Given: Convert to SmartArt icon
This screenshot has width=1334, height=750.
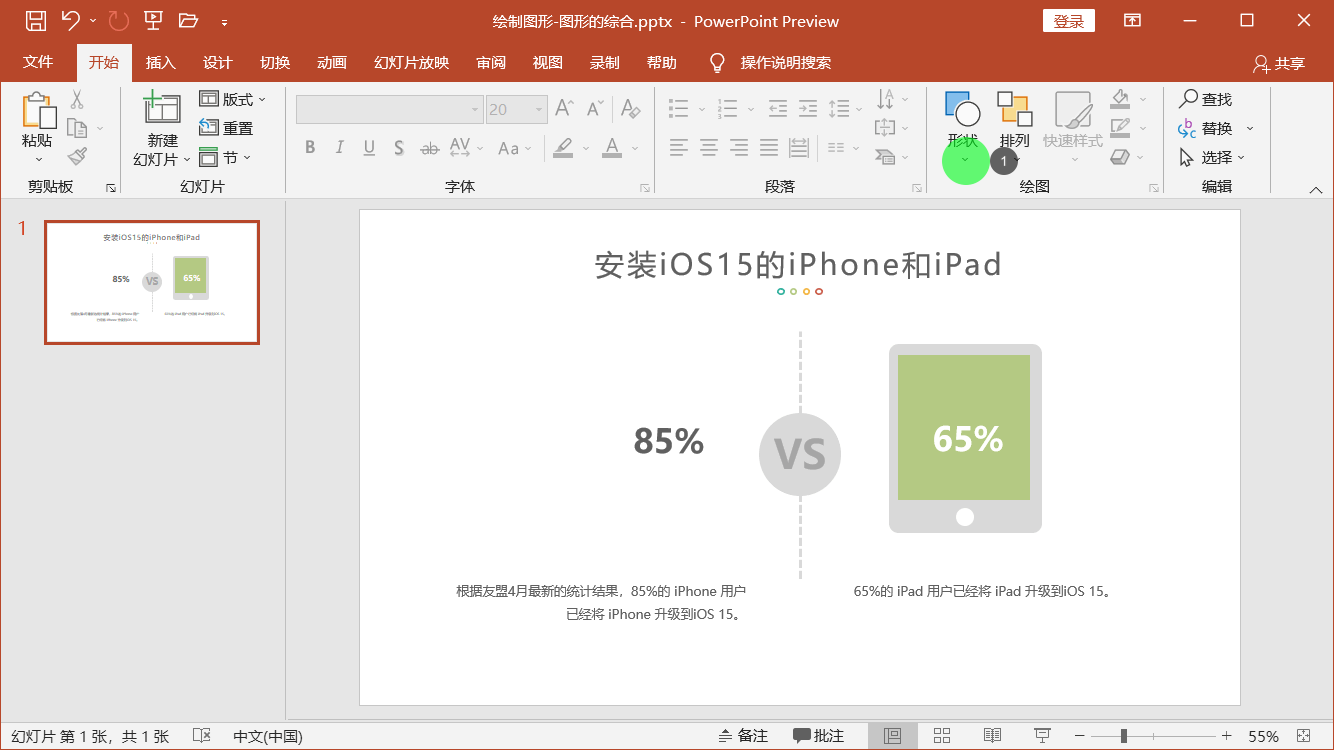Looking at the screenshot, I should click(x=885, y=157).
